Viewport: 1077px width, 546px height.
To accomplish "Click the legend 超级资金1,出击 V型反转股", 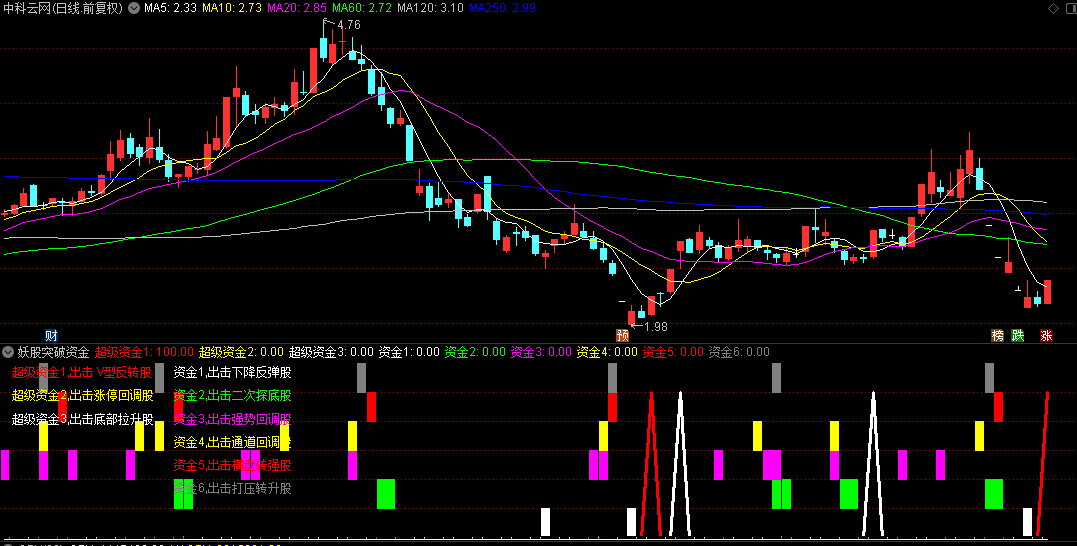I will coord(82,372).
